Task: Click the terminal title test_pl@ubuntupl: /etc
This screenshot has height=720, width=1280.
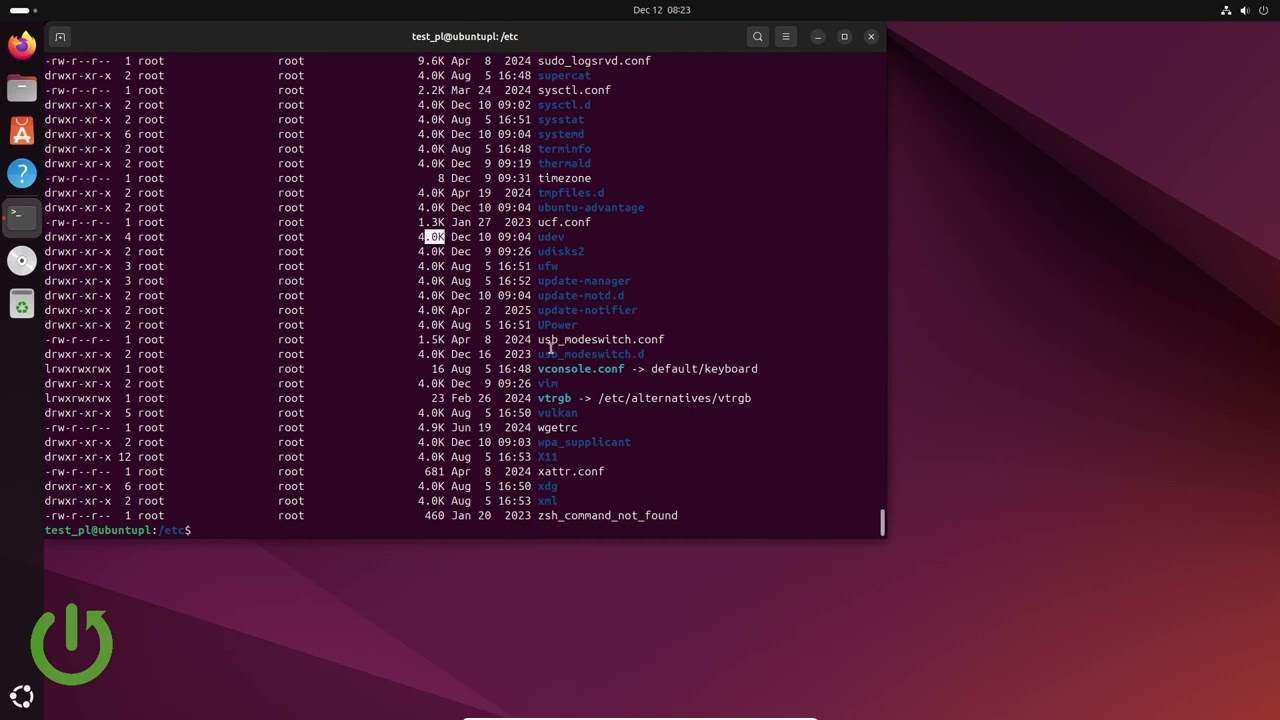Action: (x=465, y=37)
